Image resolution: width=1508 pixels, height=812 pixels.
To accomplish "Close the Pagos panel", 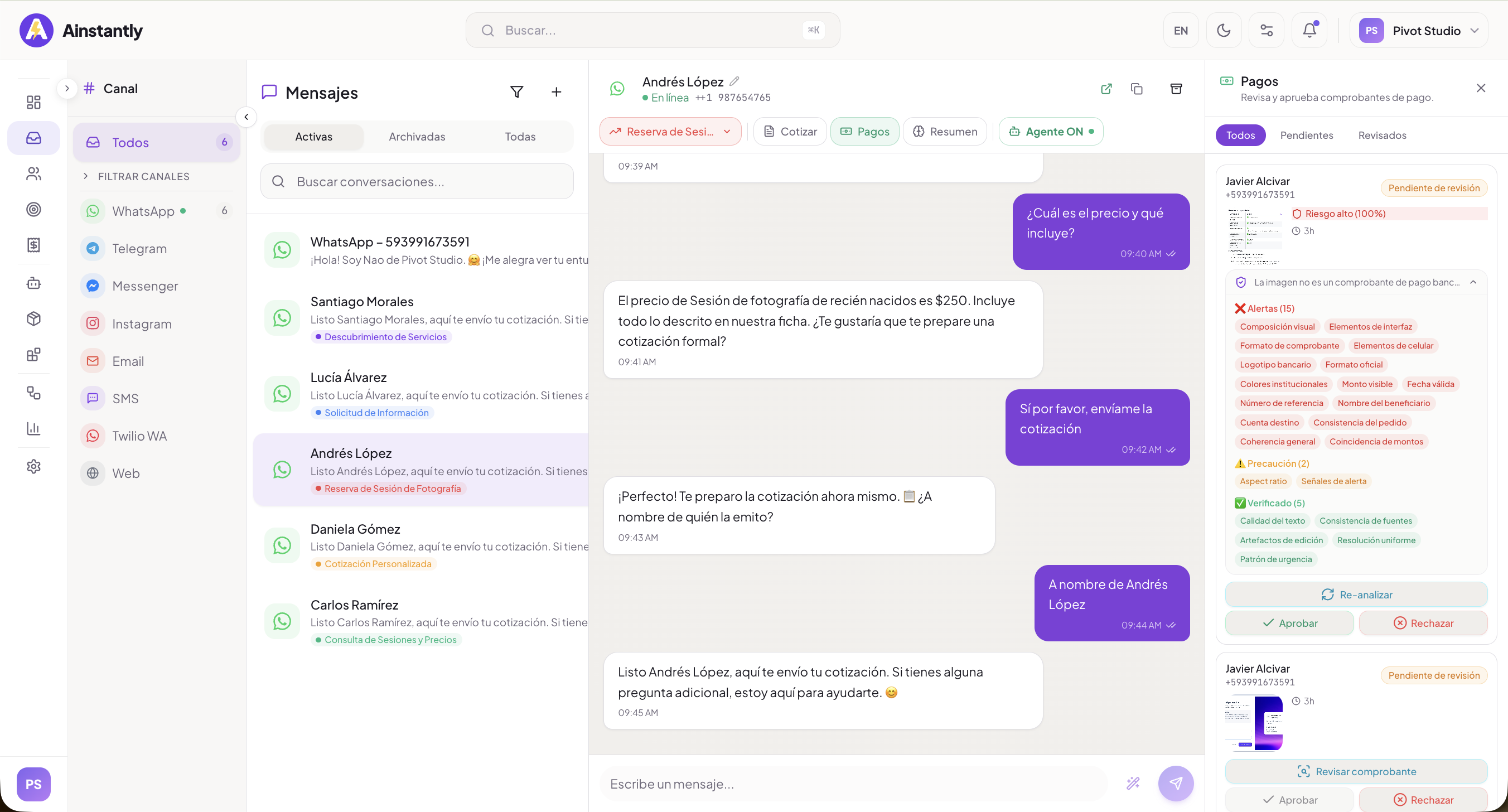I will [1481, 89].
